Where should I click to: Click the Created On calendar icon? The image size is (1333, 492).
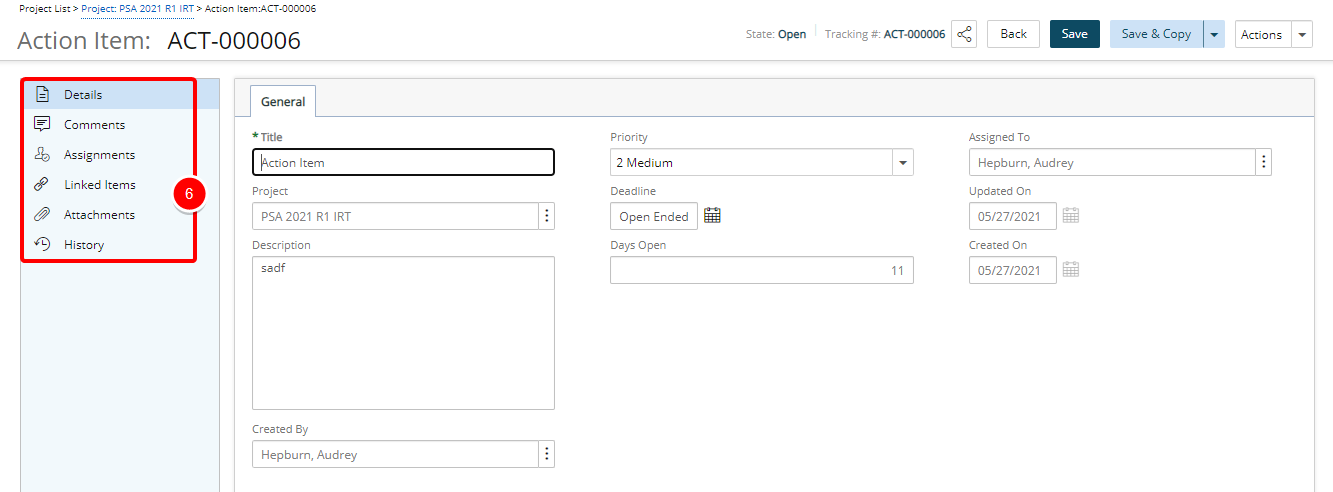(1071, 270)
